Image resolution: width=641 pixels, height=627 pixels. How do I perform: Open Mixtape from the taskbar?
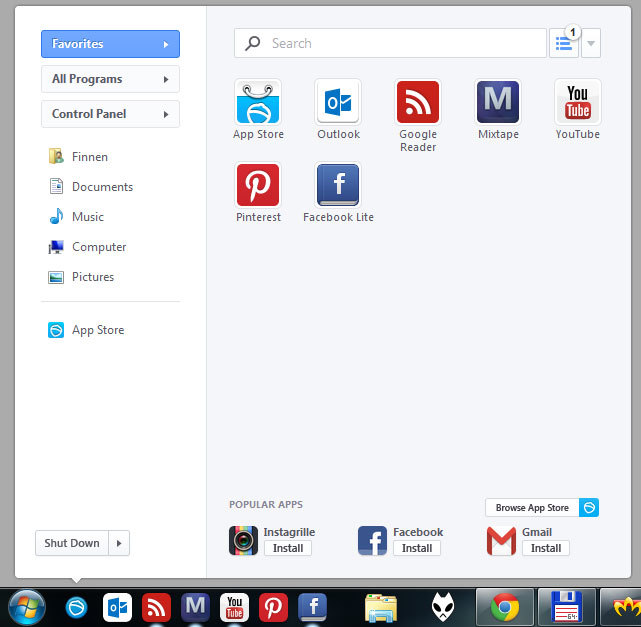point(195,607)
